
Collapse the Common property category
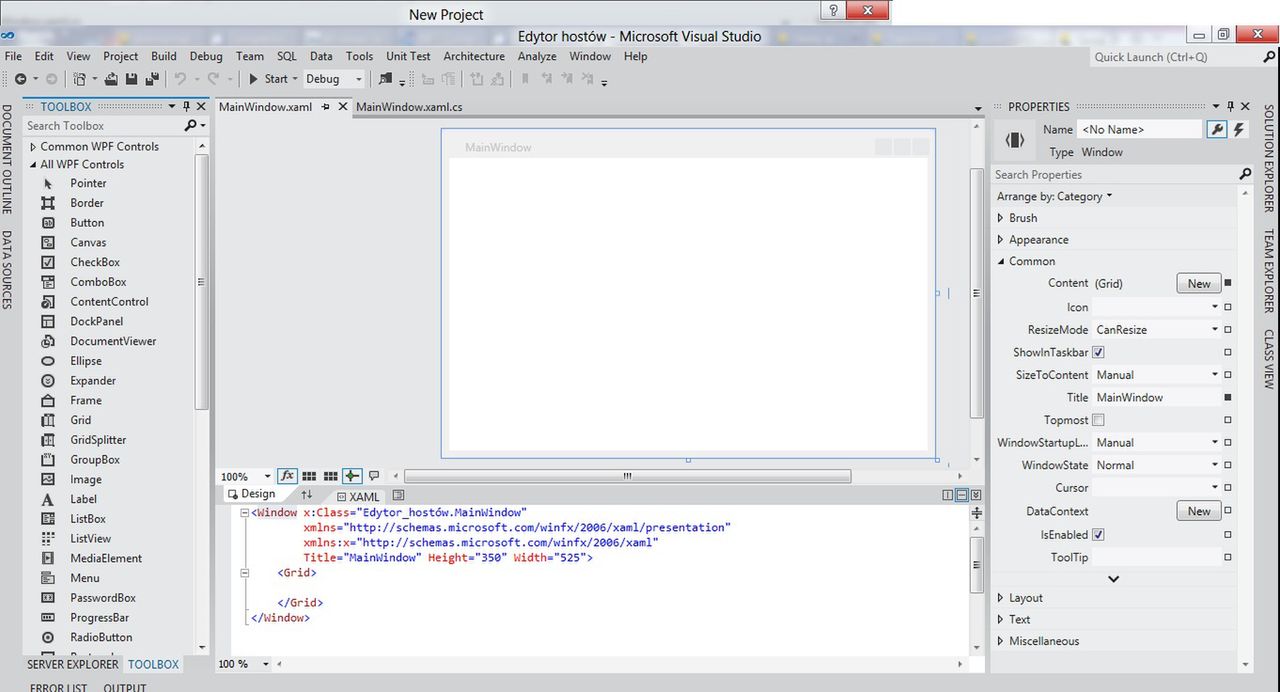click(1001, 262)
